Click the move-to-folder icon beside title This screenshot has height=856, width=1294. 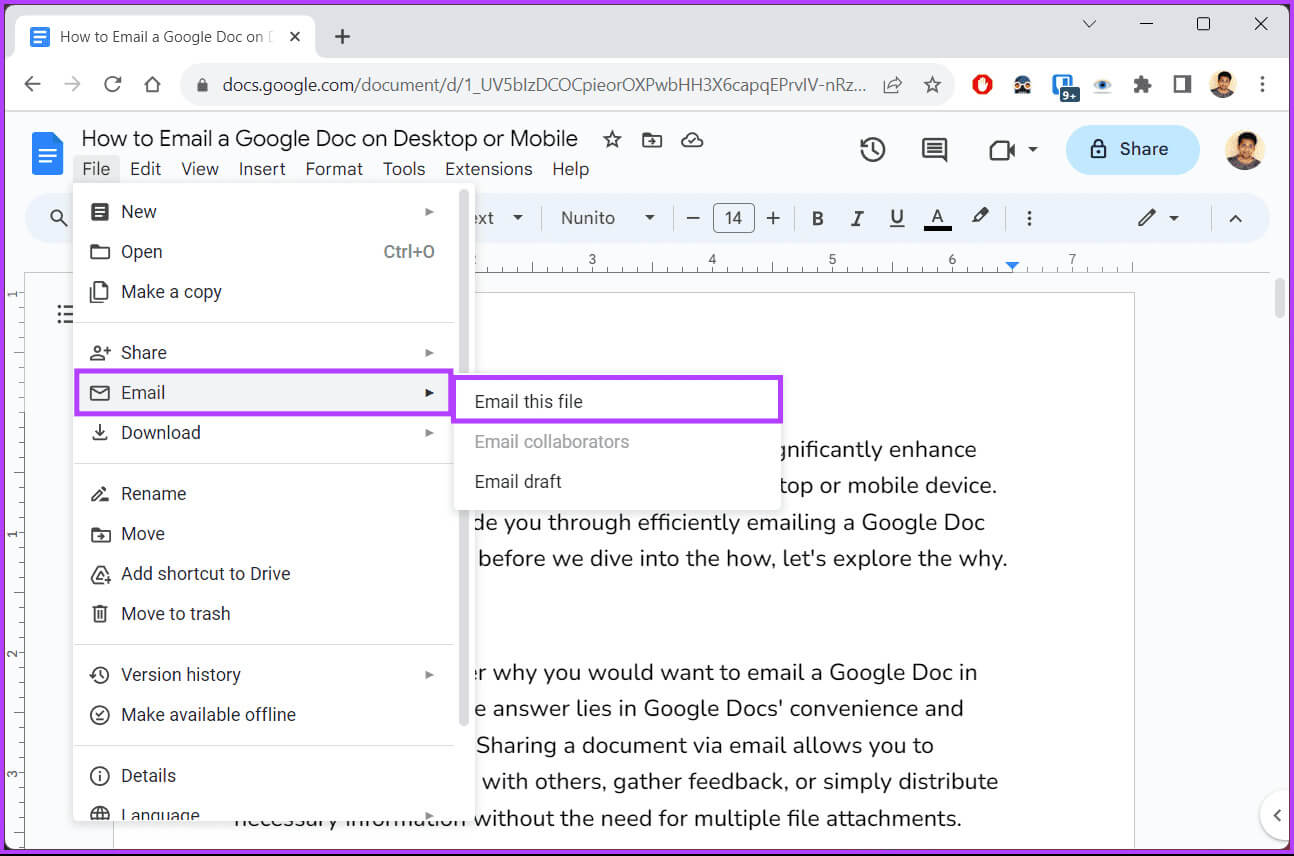coord(652,140)
